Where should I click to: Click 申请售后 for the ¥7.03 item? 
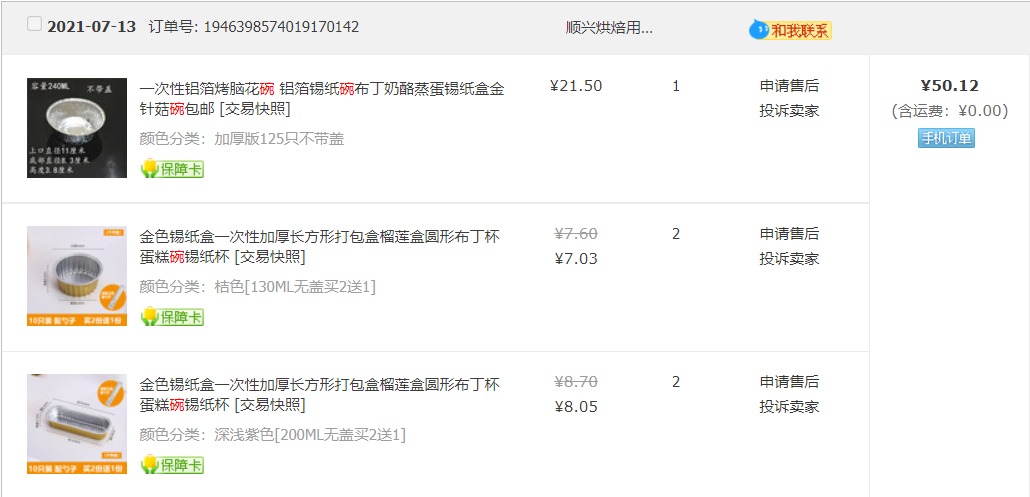coord(789,234)
